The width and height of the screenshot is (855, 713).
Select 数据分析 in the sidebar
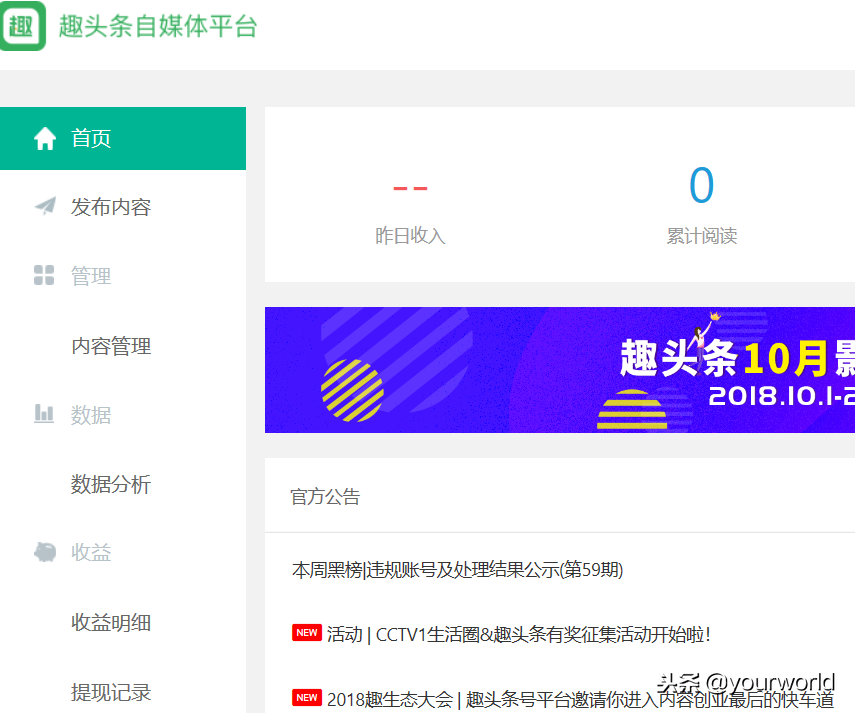click(111, 485)
